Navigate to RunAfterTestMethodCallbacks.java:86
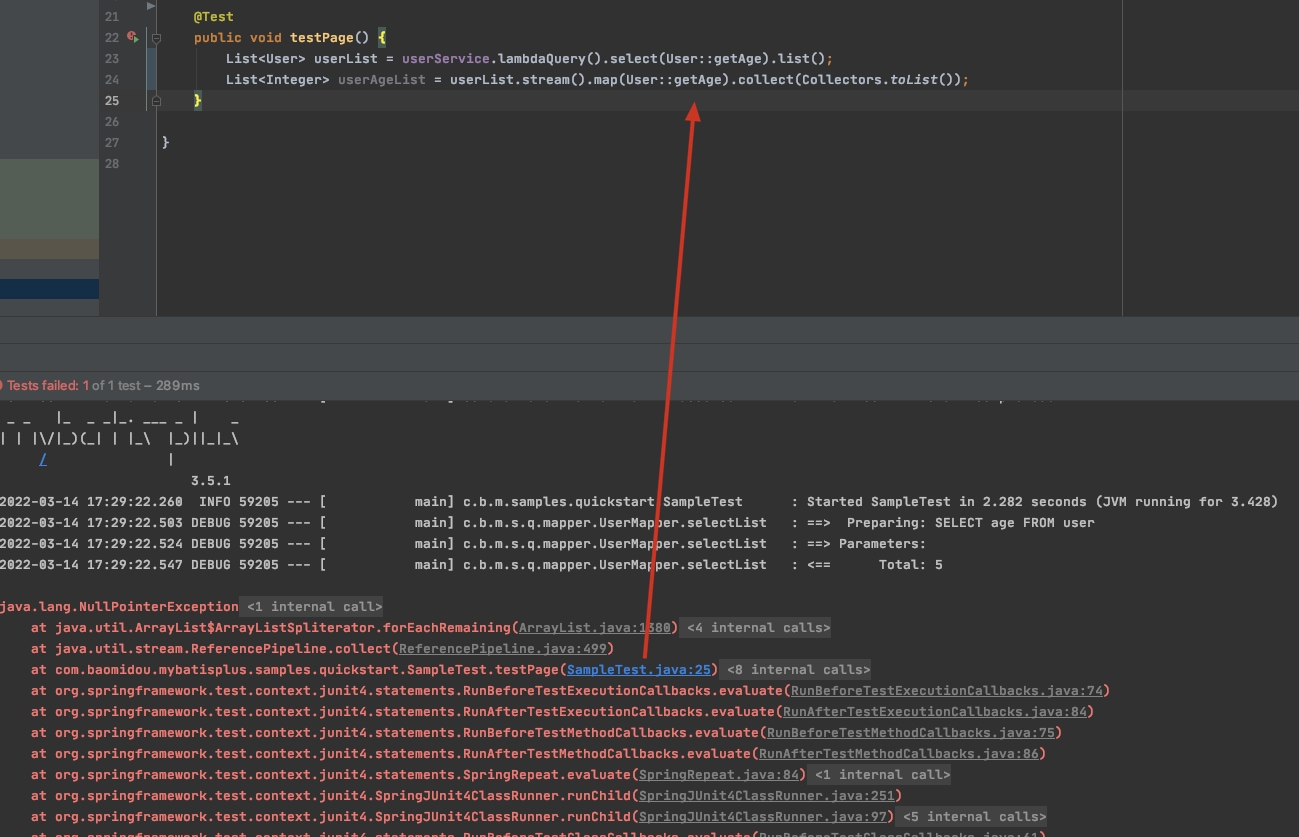The width and height of the screenshot is (1299, 837). tap(901, 754)
